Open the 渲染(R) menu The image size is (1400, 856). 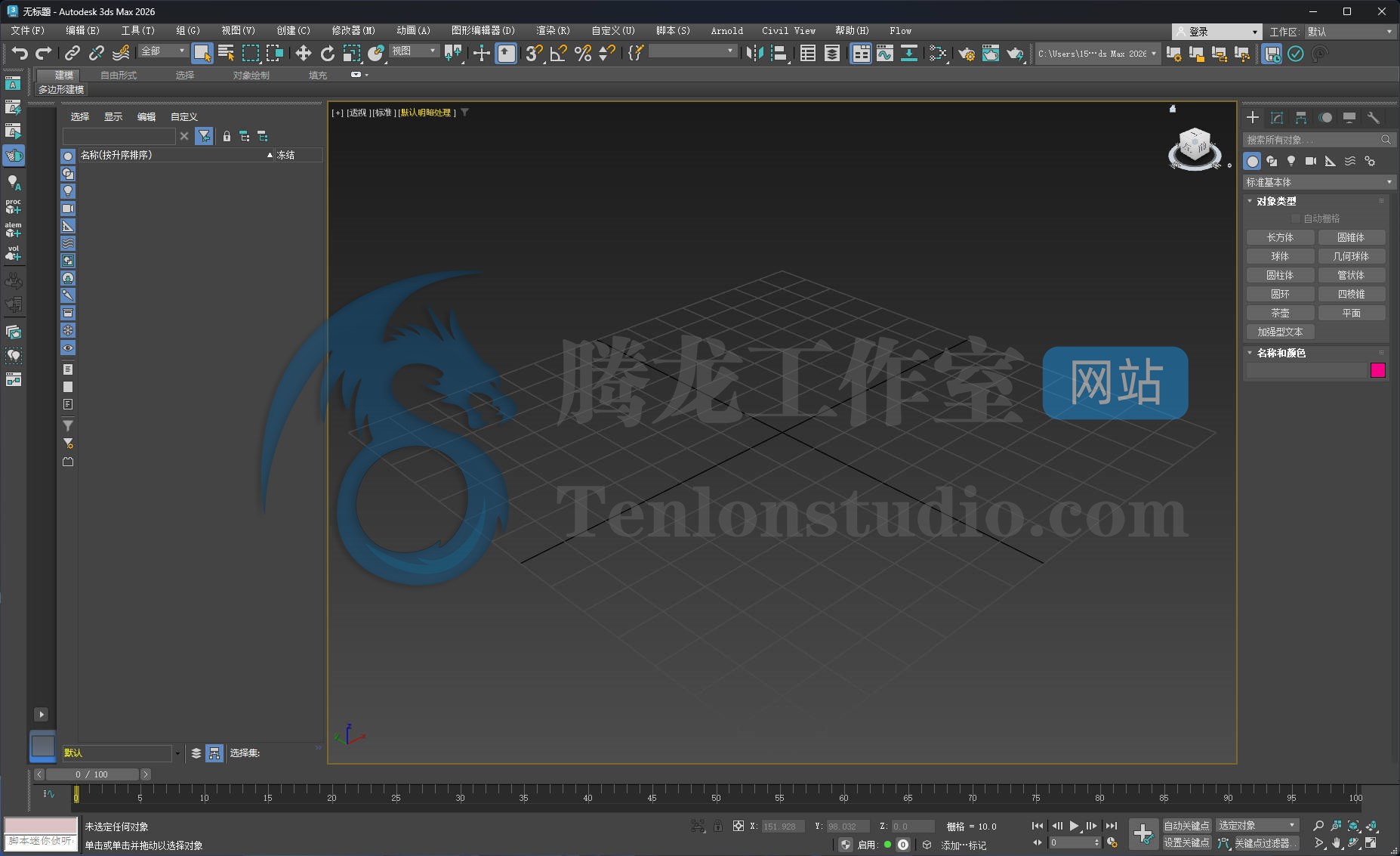(553, 31)
